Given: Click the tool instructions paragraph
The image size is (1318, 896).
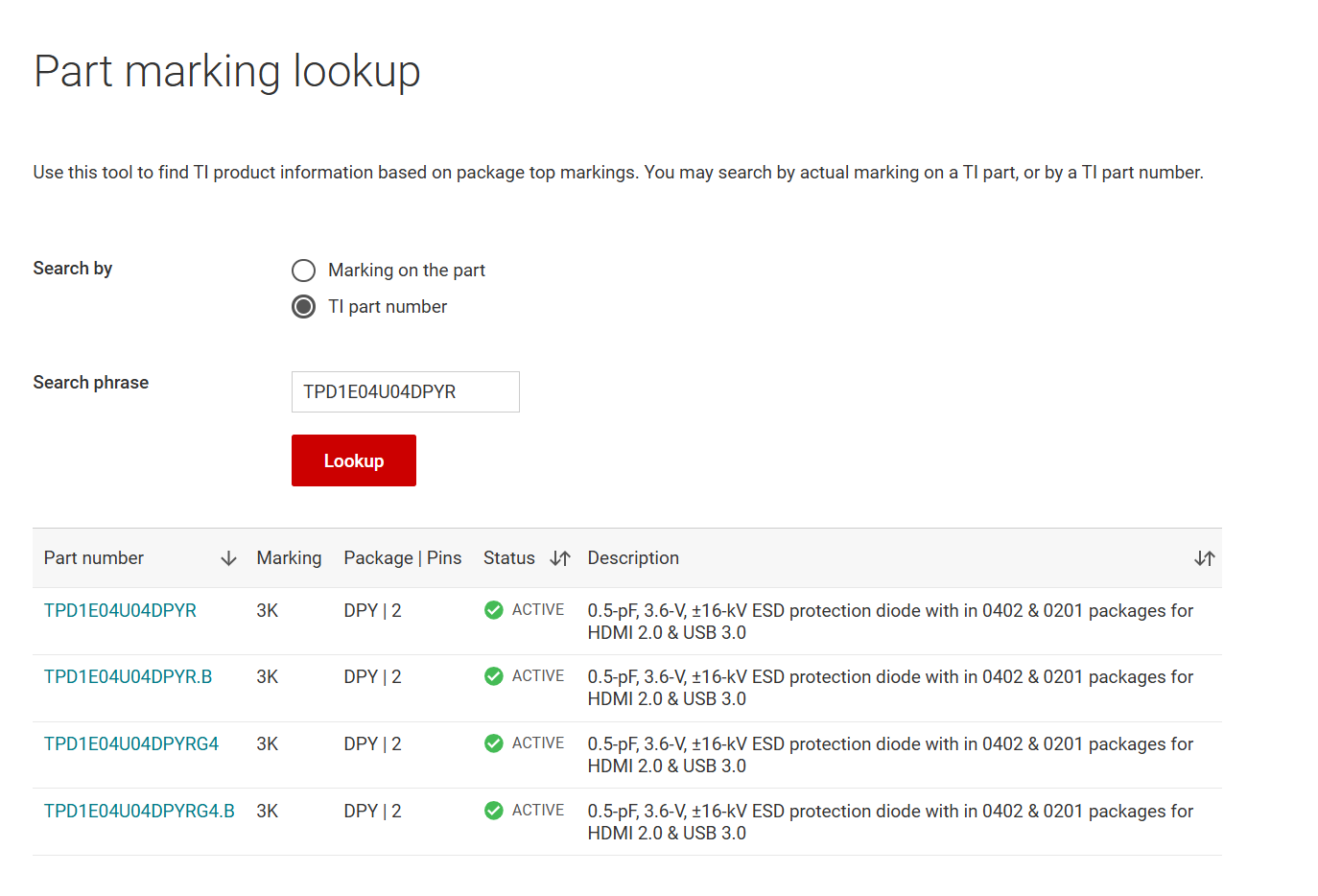Looking at the screenshot, I should pyautogui.click(x=619, y=173).
